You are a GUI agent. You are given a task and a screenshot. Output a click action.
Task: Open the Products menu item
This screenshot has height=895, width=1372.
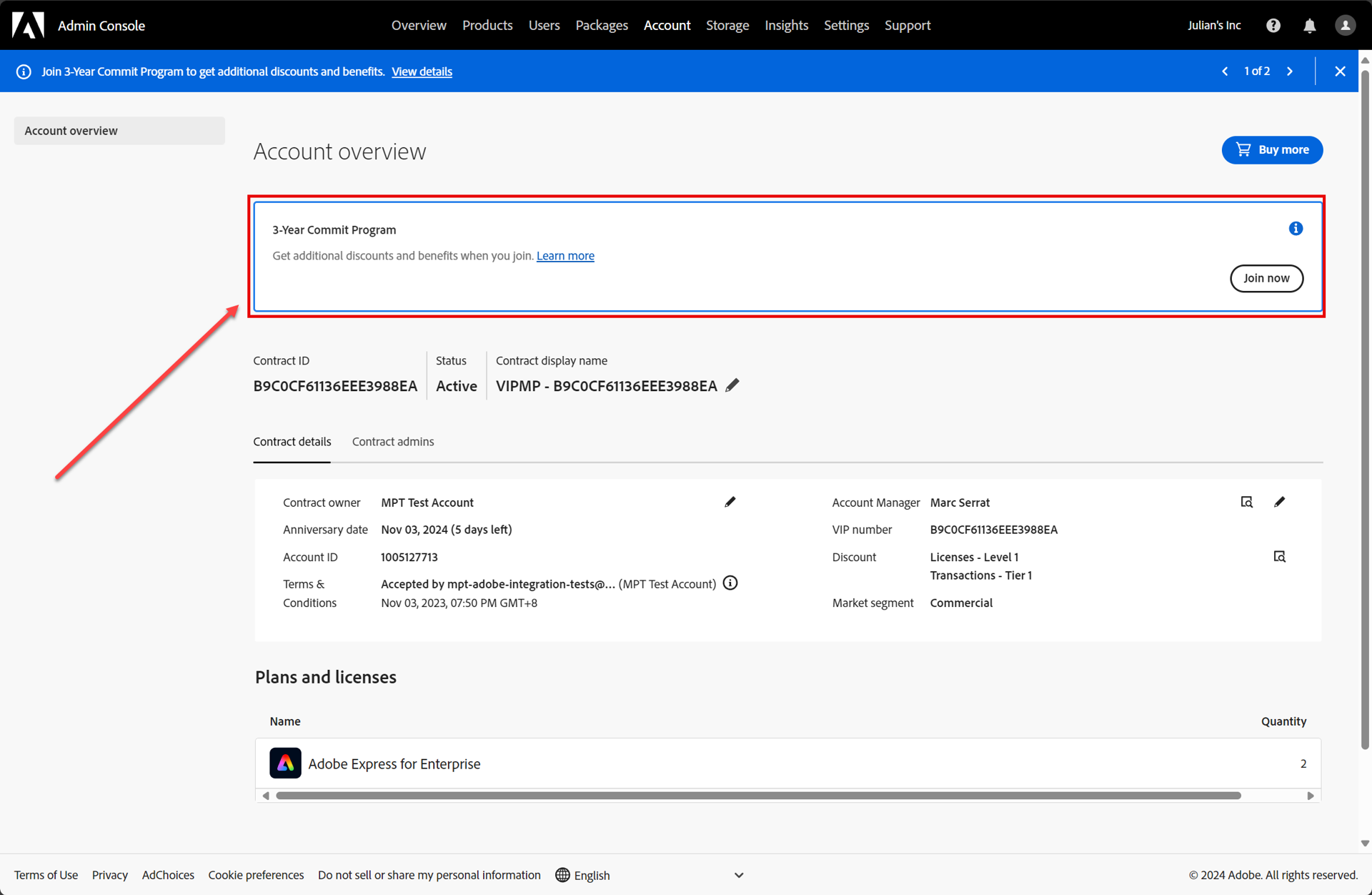(487, 26)
